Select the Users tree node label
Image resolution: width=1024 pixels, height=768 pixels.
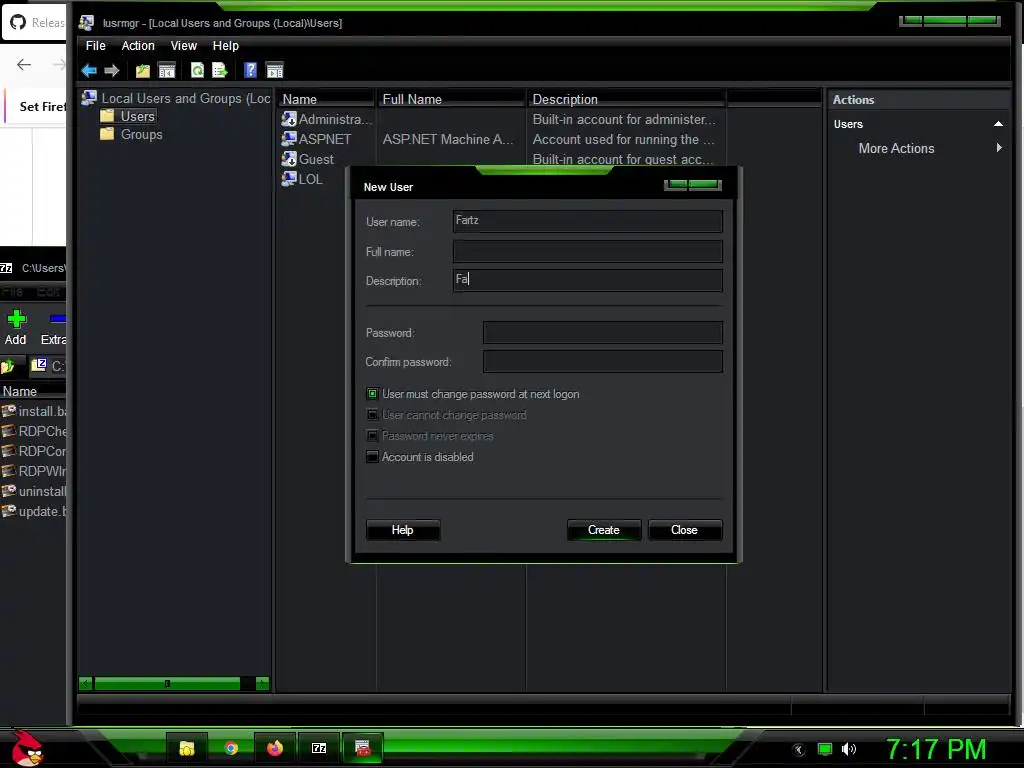click(138, 116)
